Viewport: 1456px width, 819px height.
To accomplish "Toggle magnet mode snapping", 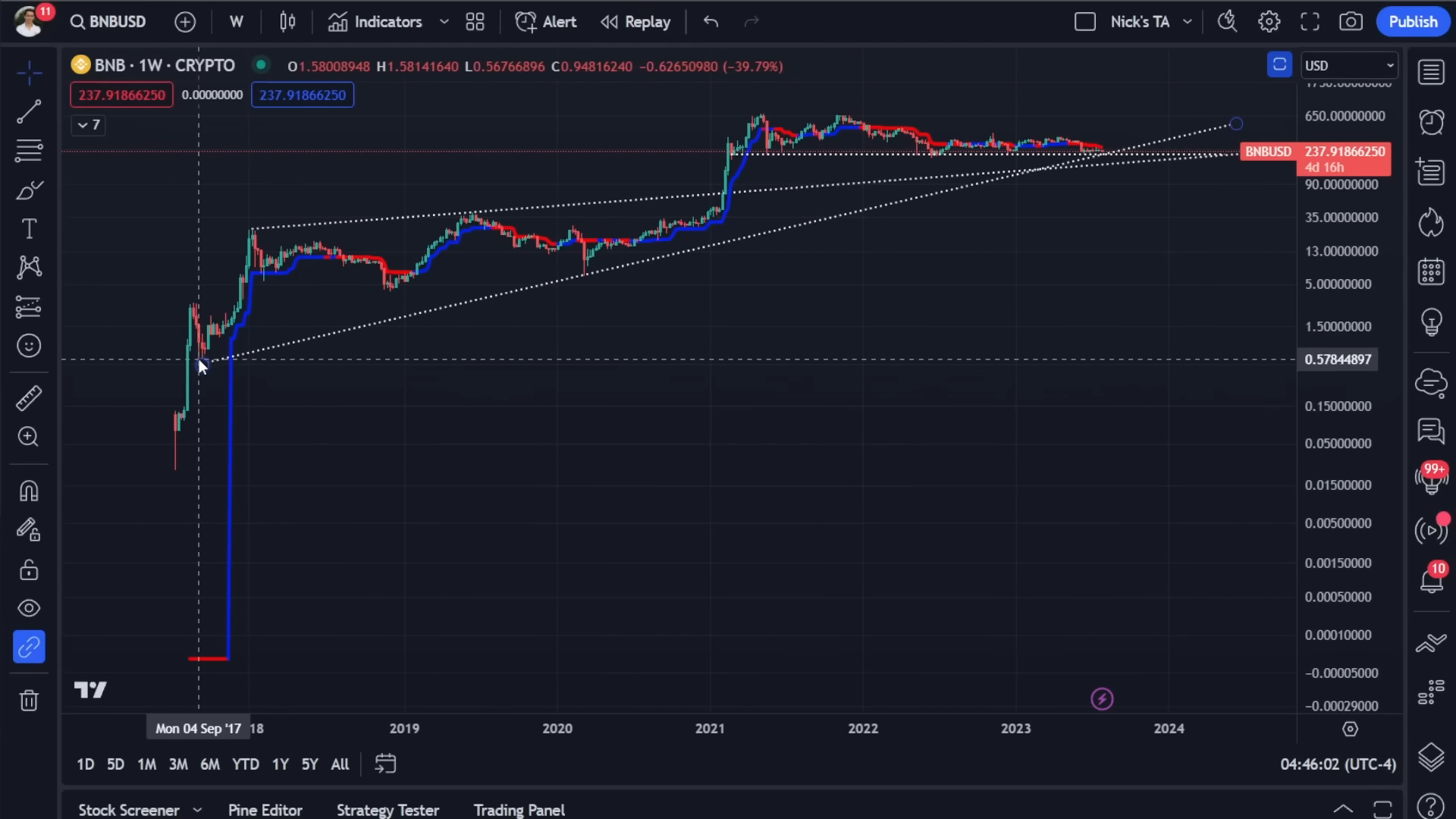I will [x=29, y=491].
